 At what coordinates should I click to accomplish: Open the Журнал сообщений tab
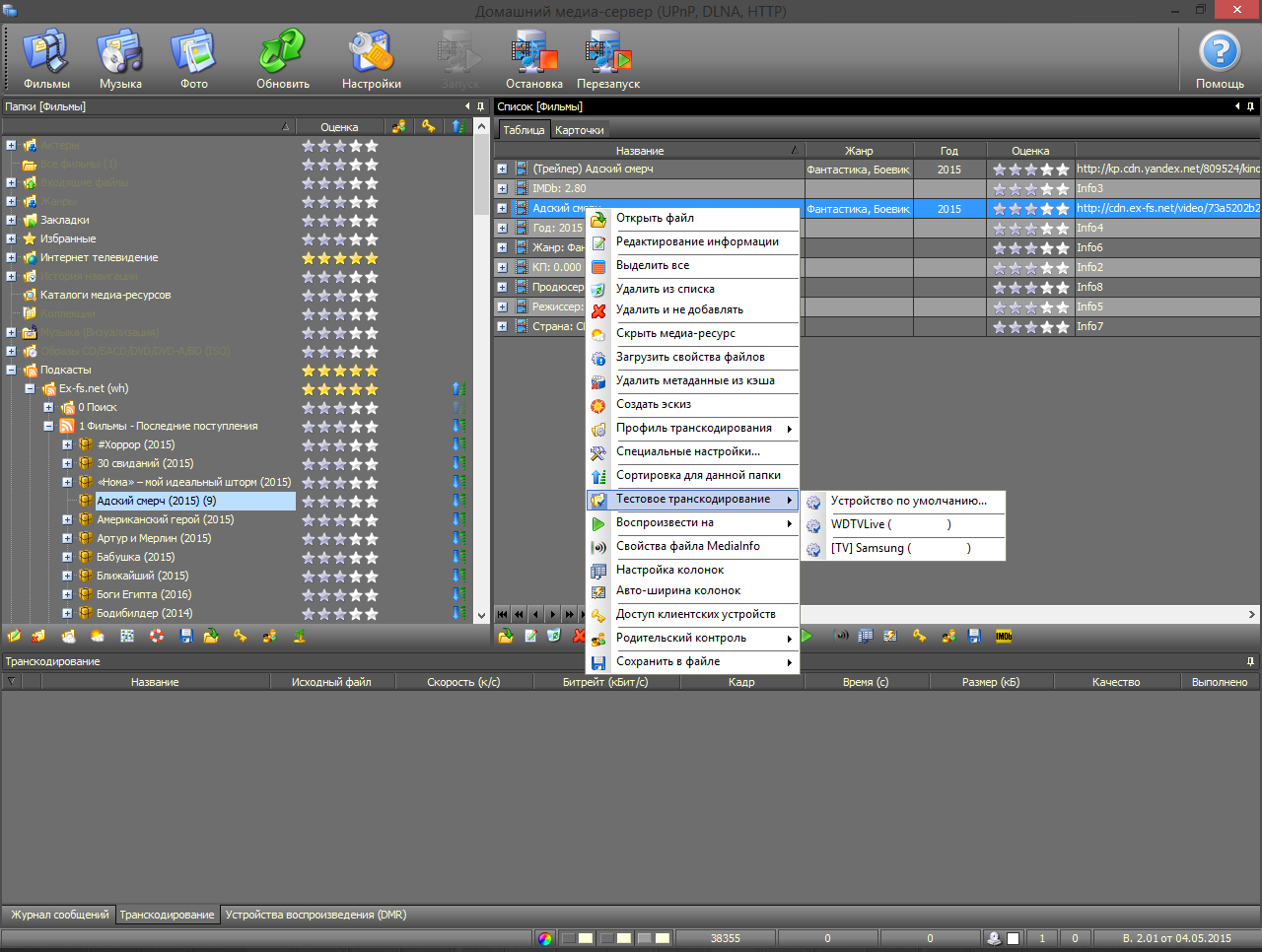click(x=59, y=916)
